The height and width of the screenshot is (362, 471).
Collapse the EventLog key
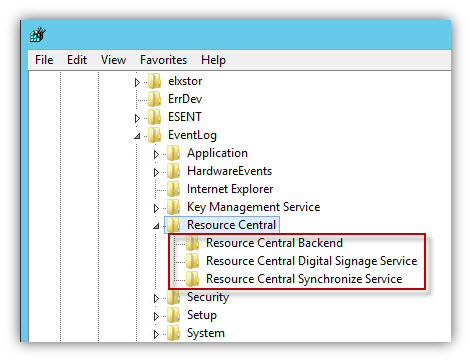(137, 136)
